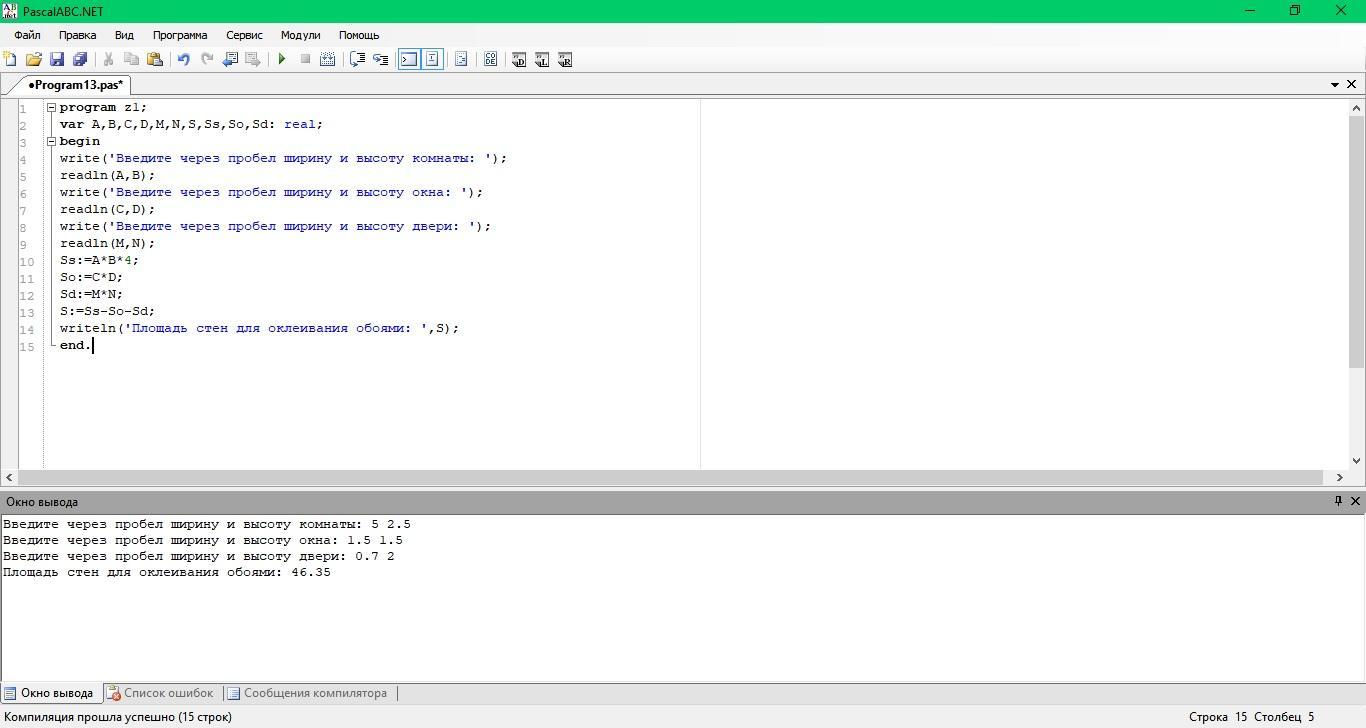Restore down the PascalABC.NET window
The height and width of the screenshot is (728, 1366).
click(x=1295, y=10)
